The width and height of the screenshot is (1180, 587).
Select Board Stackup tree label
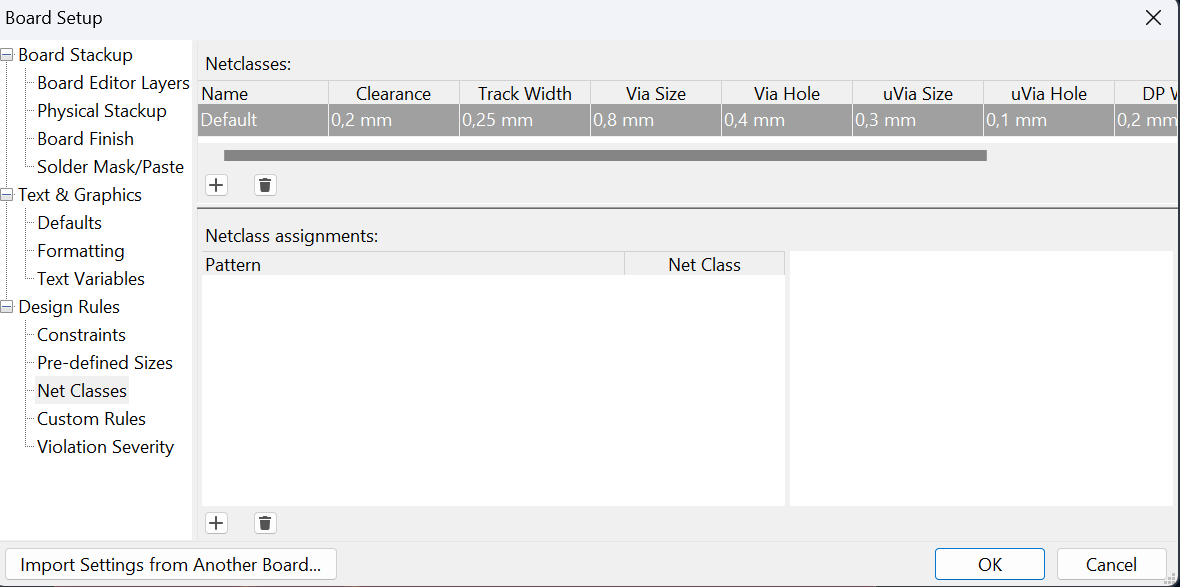[x=75, y=55]
